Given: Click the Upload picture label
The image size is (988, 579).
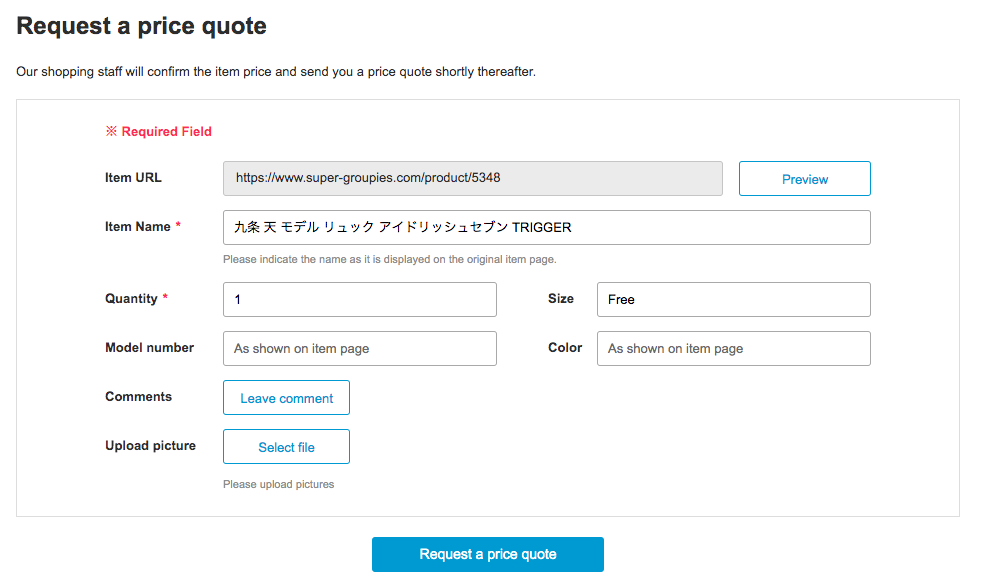Looking at the screenshot, I should [x=151, y=446].
